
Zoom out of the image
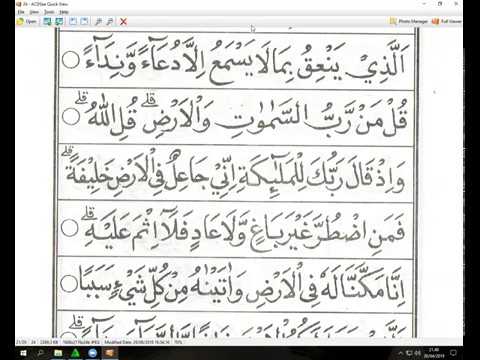coord(110,22)
